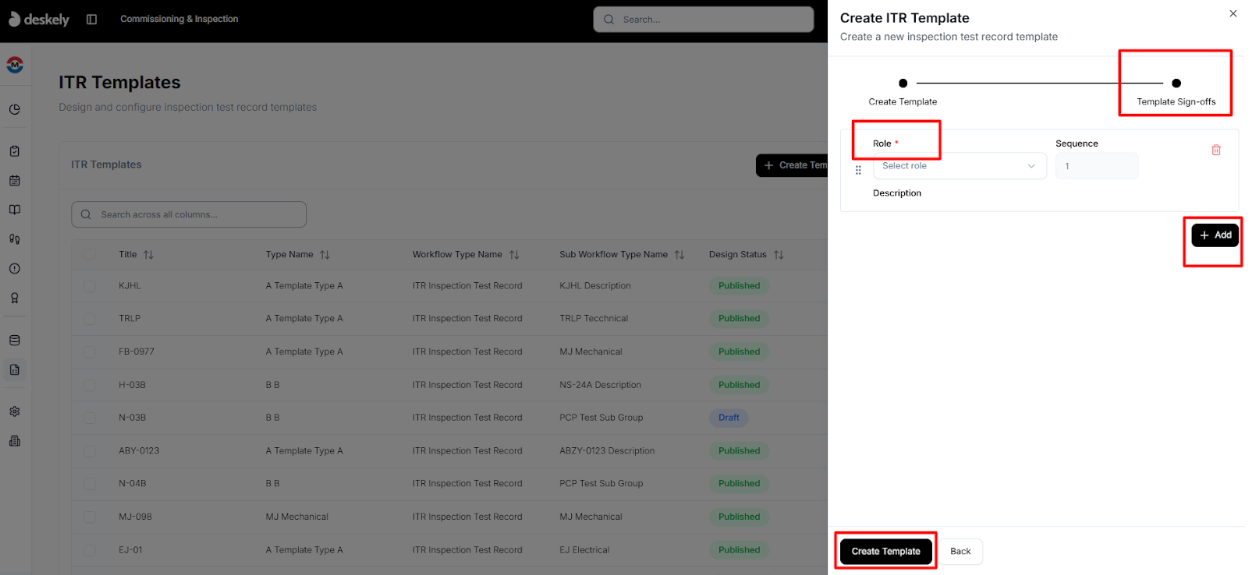
Task: Sort by Title column arrows
Action: coord(148,255)
